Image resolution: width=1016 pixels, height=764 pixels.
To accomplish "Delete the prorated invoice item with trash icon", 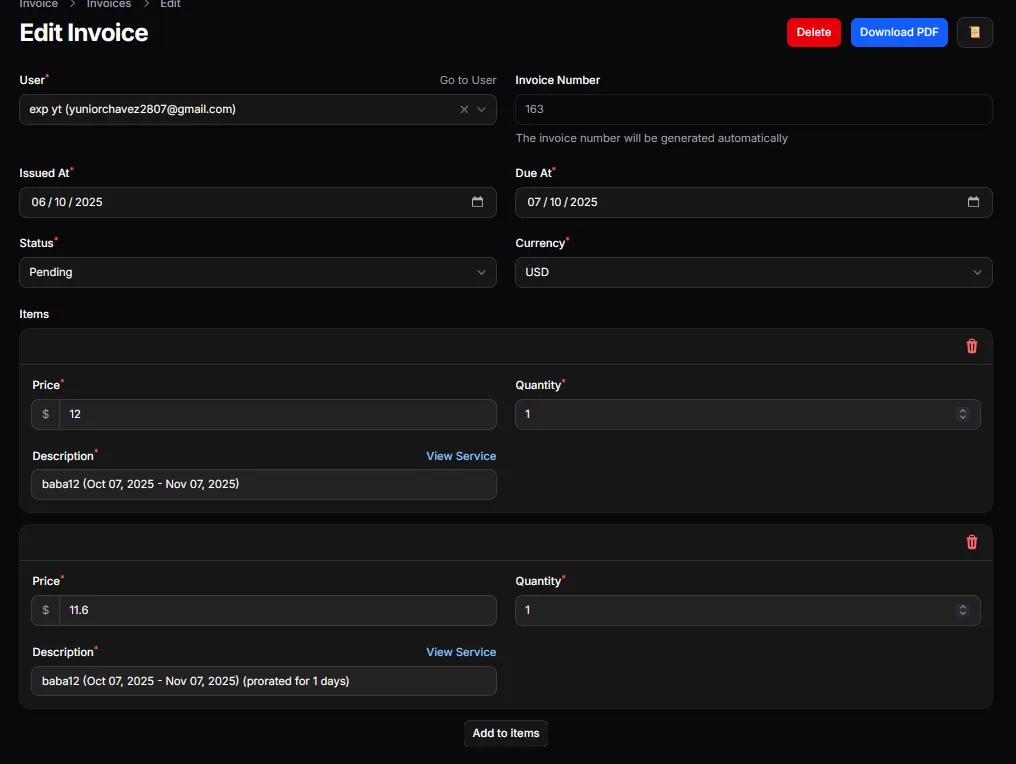I will (971, 542).
